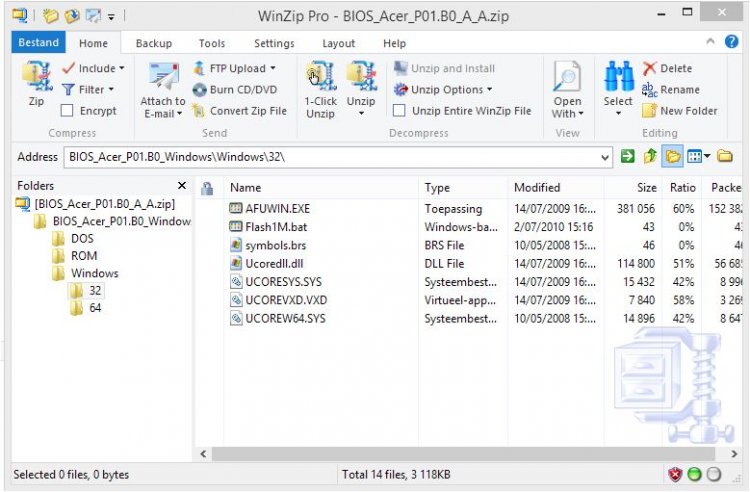Enable the Encrypt checkbox
This screenshot has height=492, width=750.
click(66, 111)
